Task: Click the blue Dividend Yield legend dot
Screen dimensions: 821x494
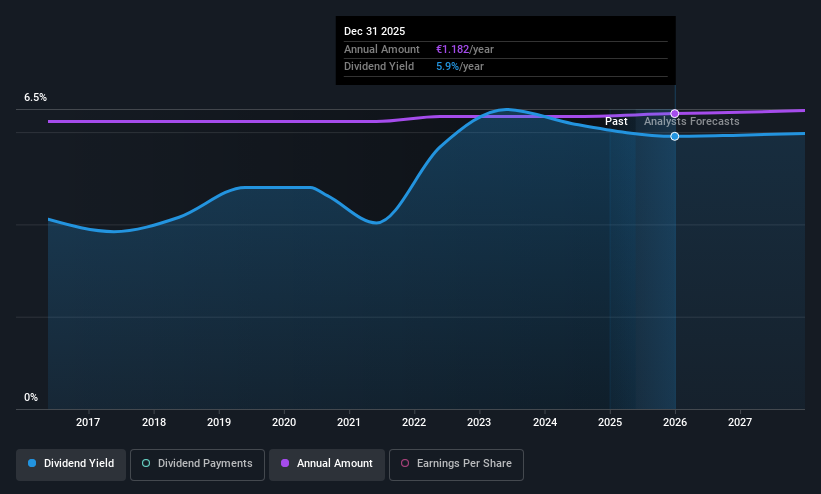Action: point(32,463)
